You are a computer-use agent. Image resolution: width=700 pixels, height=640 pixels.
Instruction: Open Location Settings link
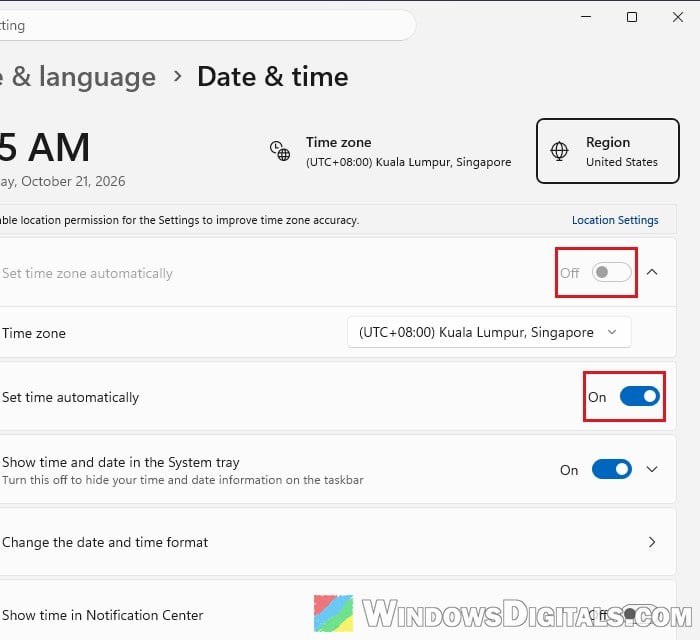(x=615, y=220)
